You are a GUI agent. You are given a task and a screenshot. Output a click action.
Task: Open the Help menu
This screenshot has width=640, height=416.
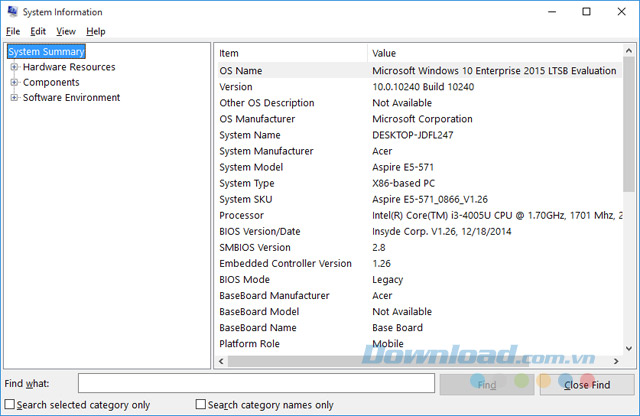click(96, 31)
